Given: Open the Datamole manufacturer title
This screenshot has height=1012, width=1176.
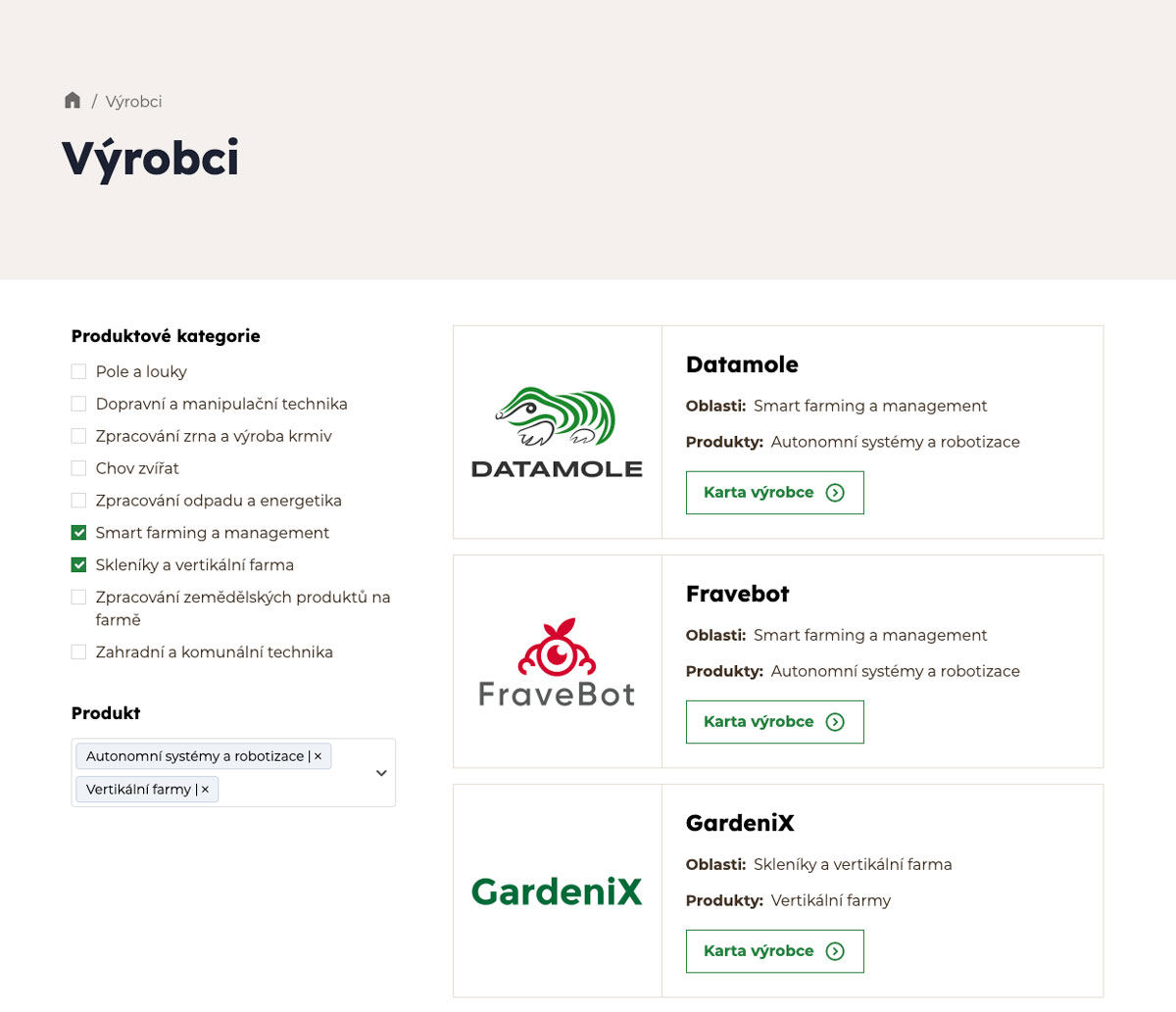Looking at the screenshot, I should [742, 364].
